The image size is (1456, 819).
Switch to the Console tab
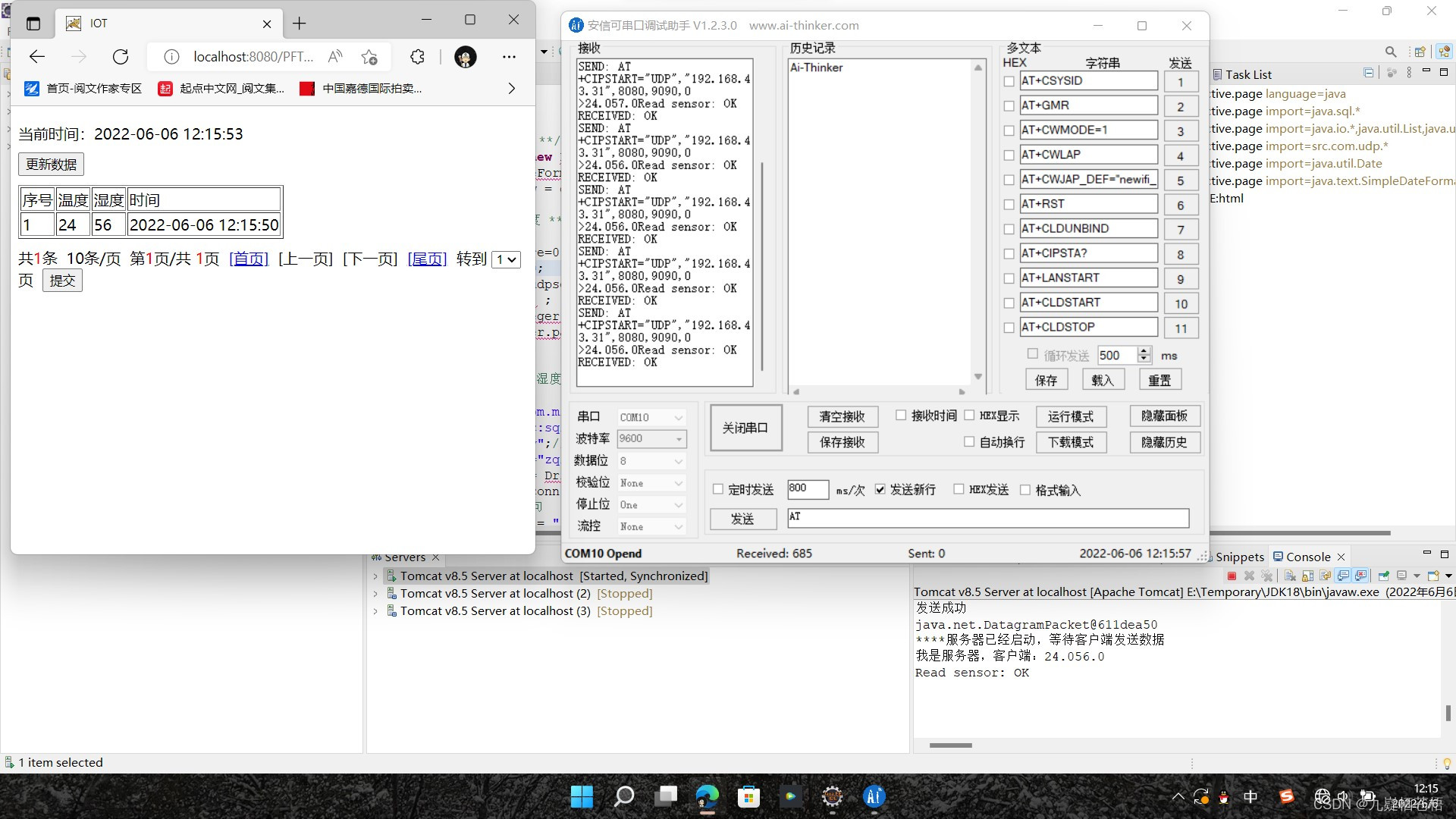pyautogui.click(x=1307, y=557)
